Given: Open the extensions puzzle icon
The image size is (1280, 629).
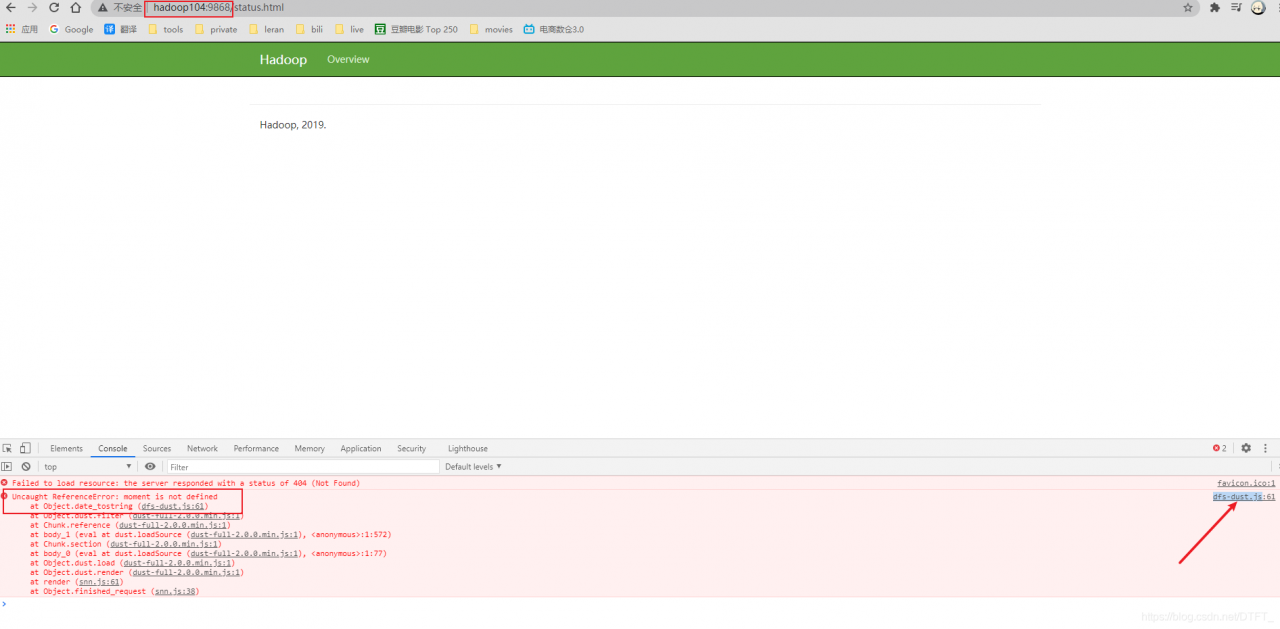Looking at the screenshot, I should (1215, 7).
